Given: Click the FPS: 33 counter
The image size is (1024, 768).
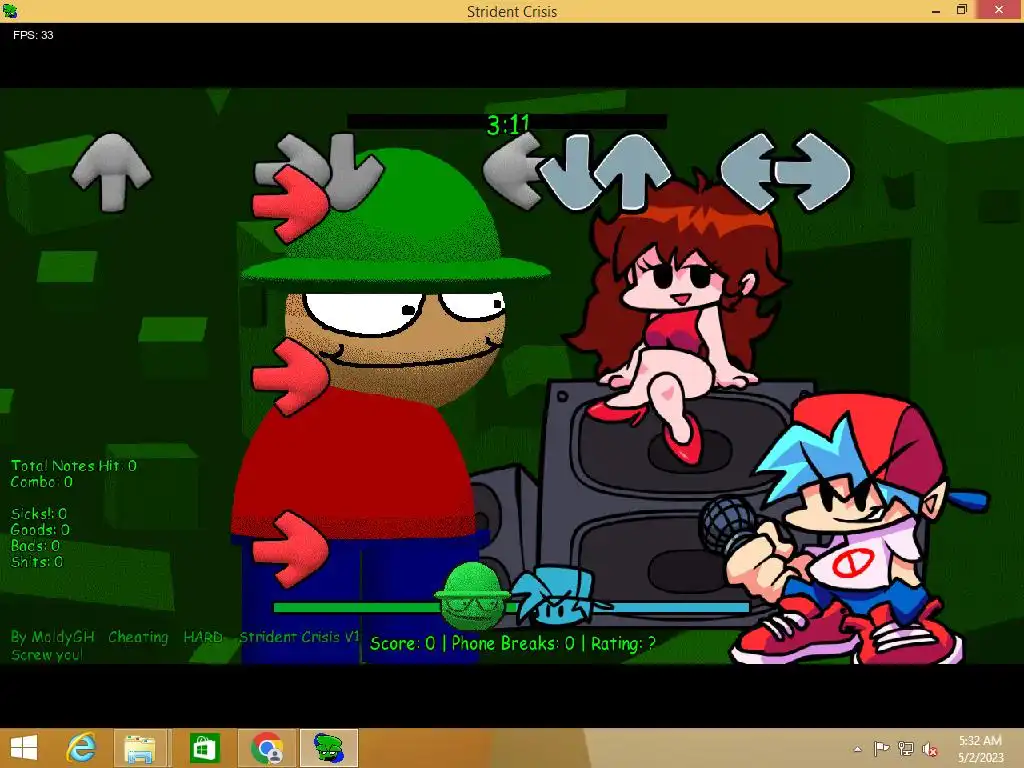Looking at the screenshot, I should coord(33,35).
